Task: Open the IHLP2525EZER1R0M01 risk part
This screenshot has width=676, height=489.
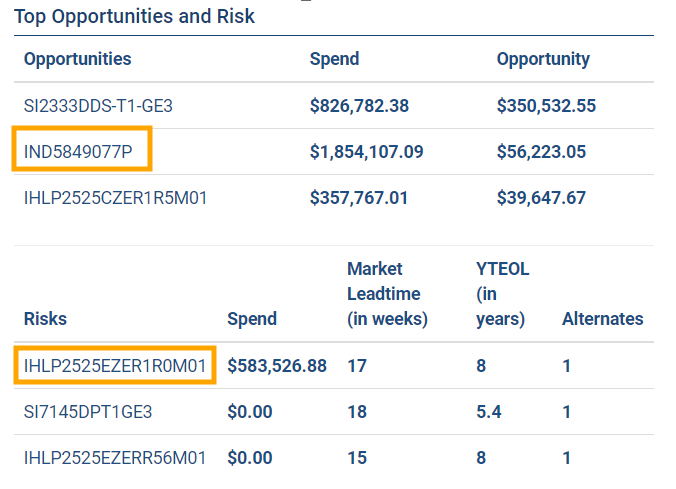Action: pyautogui.click(x=115, y=366)
